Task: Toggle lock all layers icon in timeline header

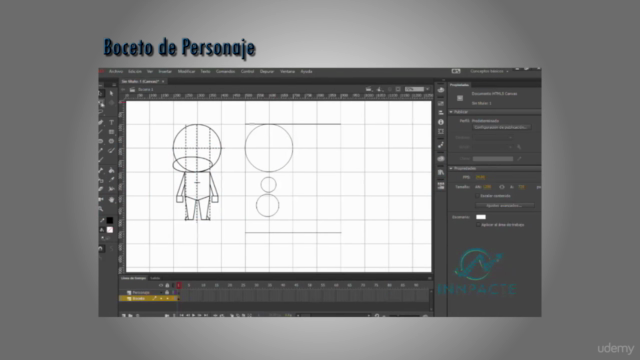Action: (167, 285)
